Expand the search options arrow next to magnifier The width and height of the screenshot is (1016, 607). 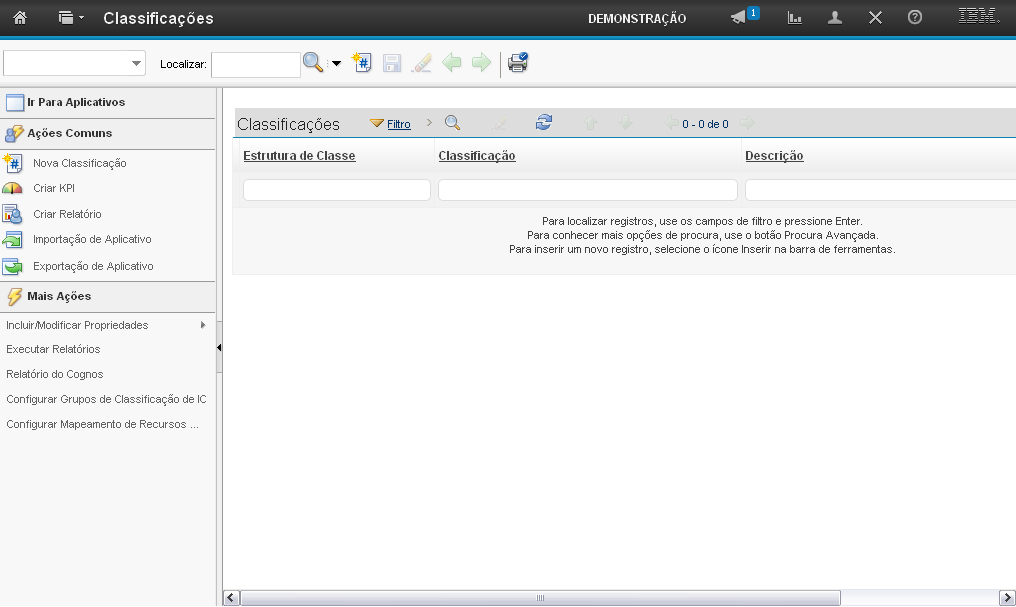[336, 64]
